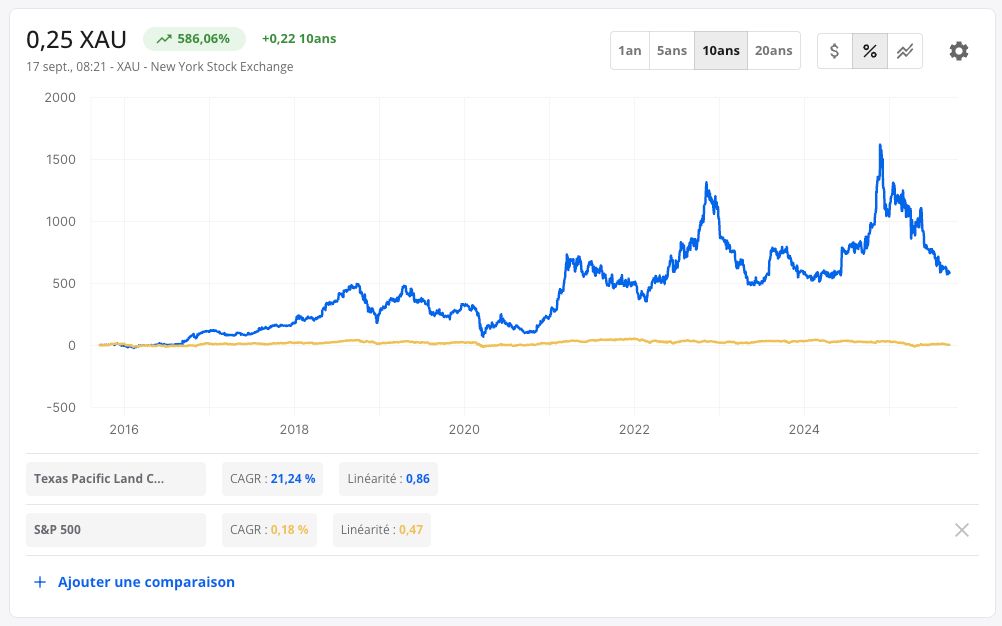Screen dimensions: 1002x626
Task: Open chart settings gear icon
Action: tap(959, 51)
